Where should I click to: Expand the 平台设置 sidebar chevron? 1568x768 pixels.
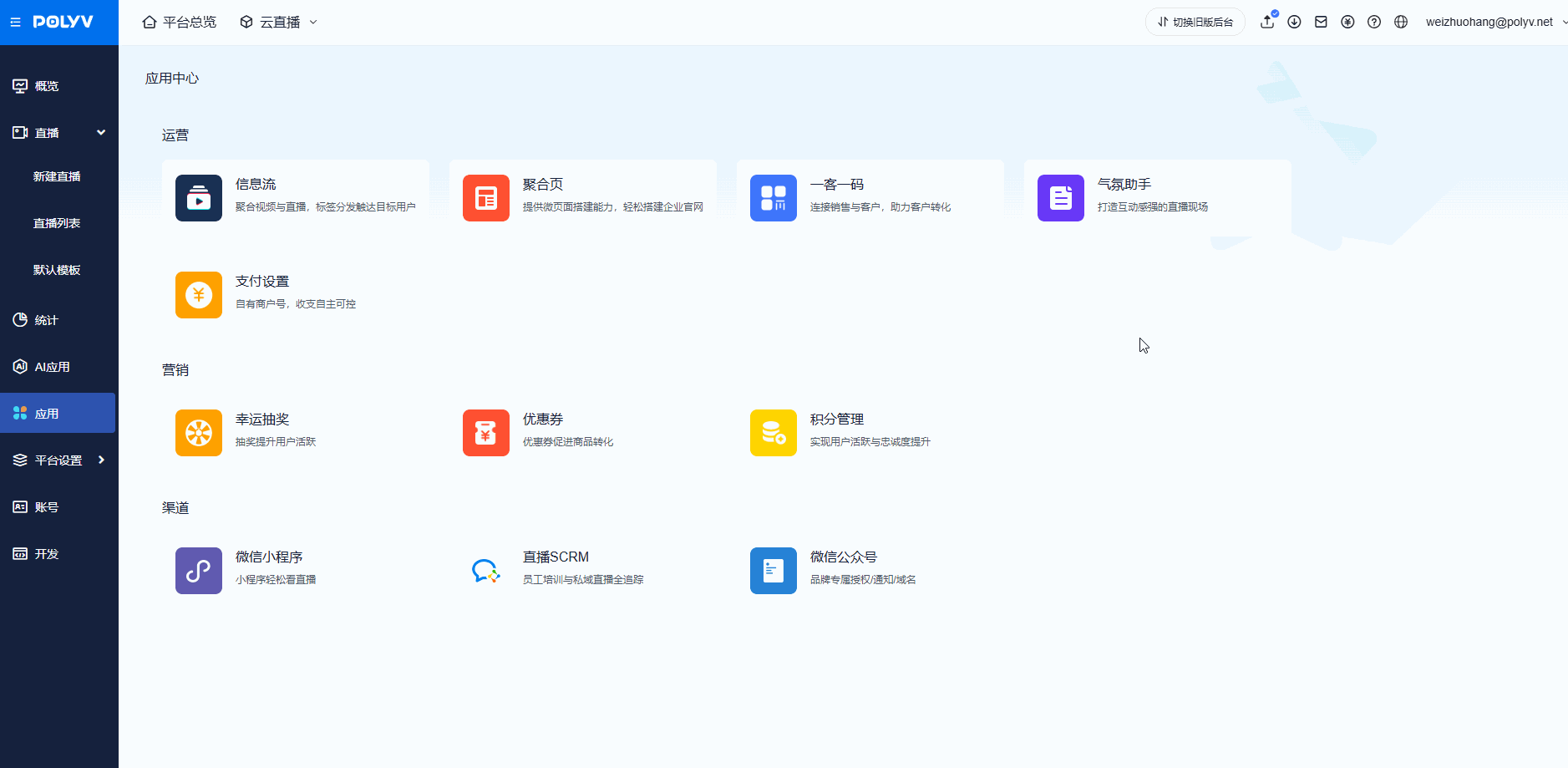coord(101,460)
